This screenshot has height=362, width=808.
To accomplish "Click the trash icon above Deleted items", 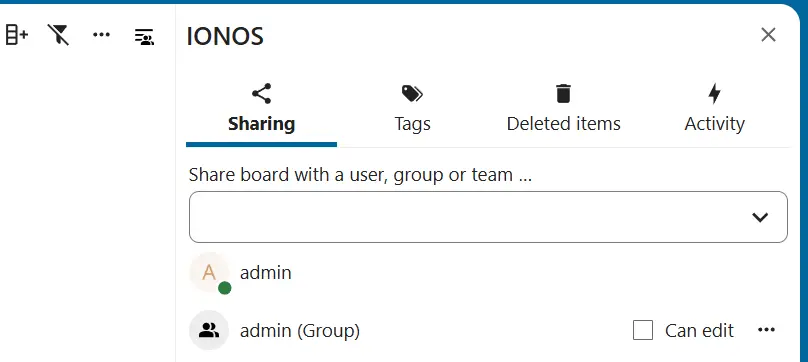I will pyautogui.click(x=563, y=93).
